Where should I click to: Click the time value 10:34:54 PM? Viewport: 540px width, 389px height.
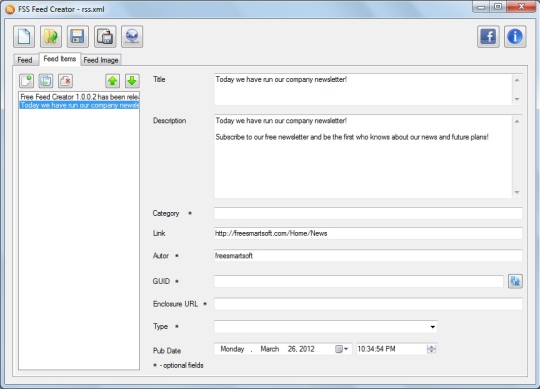pos(376,349)
